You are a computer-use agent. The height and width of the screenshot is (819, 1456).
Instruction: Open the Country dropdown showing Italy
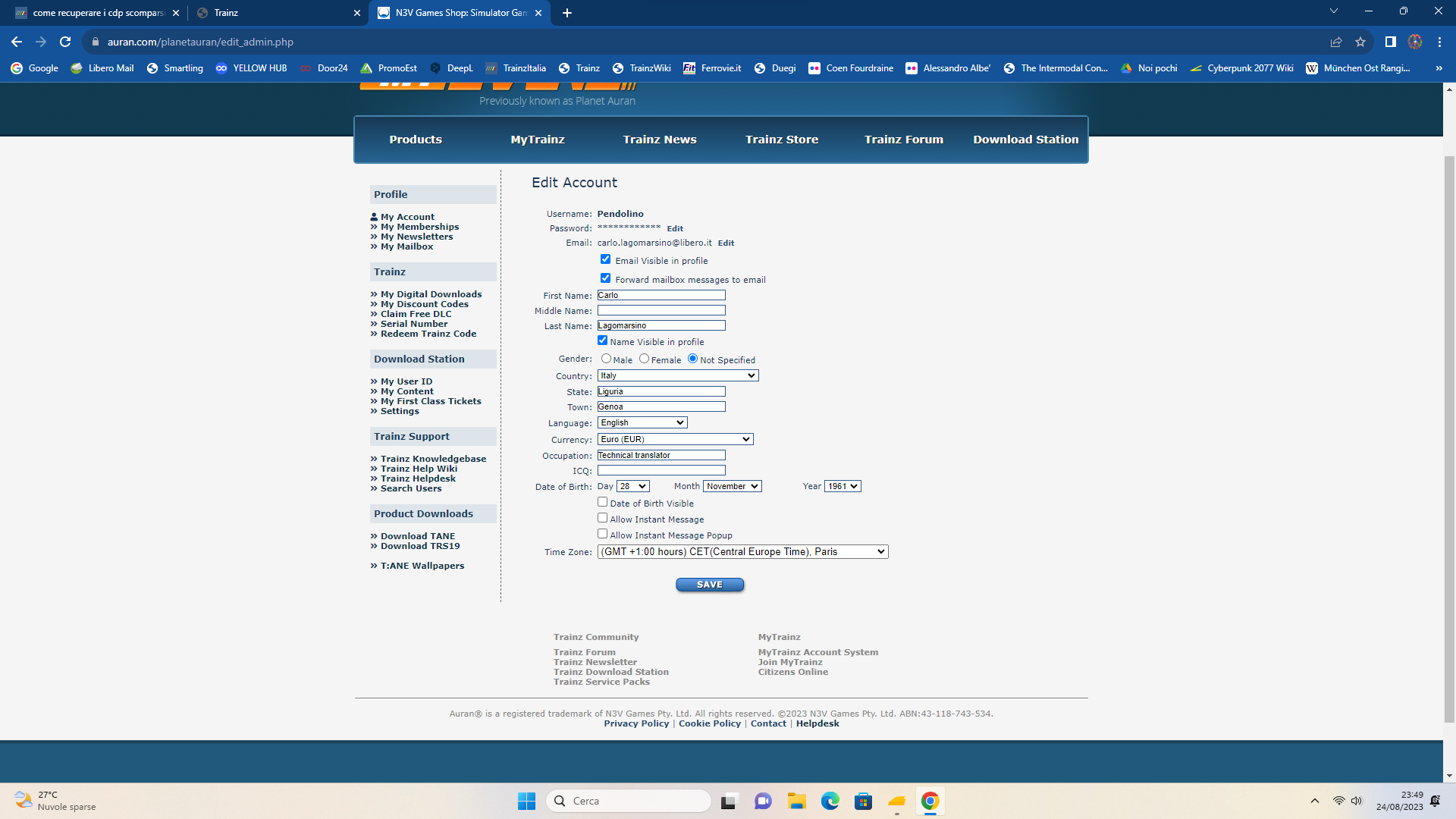(678, 375)
